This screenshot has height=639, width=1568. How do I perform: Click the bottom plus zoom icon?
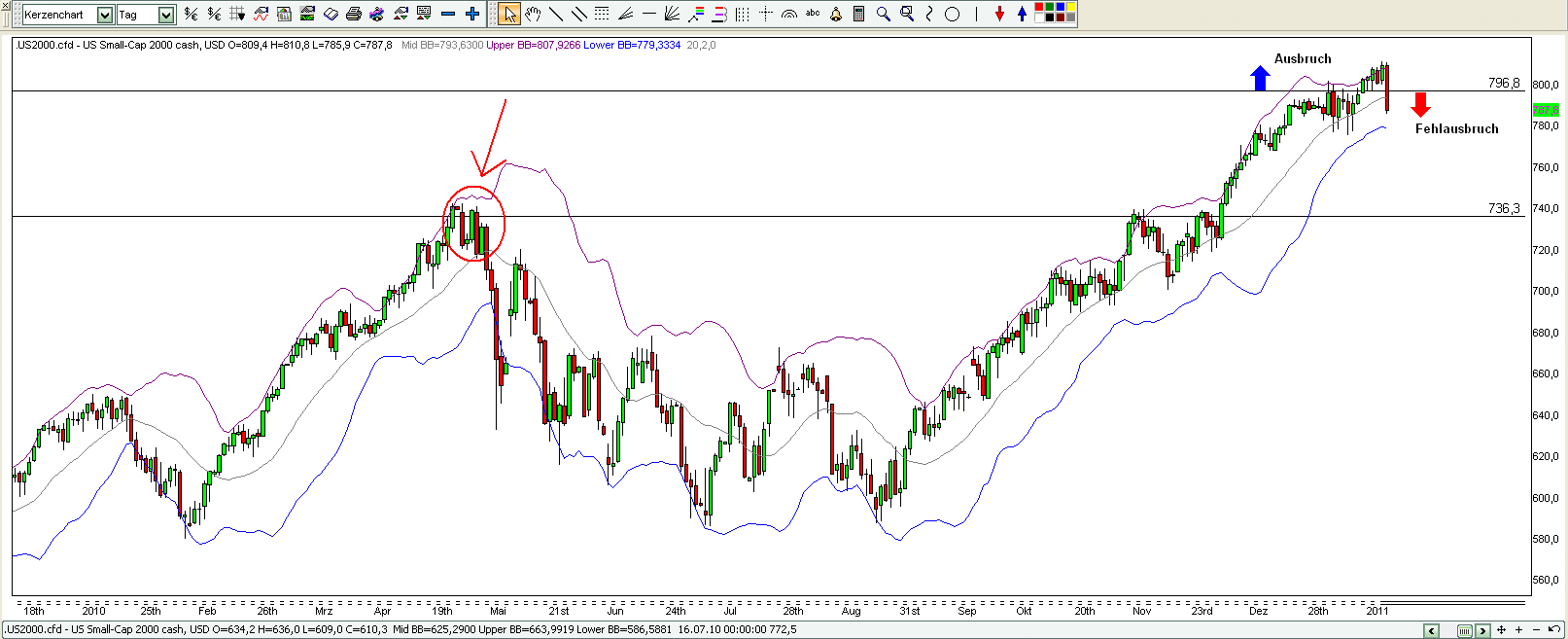click(1518, 630)
